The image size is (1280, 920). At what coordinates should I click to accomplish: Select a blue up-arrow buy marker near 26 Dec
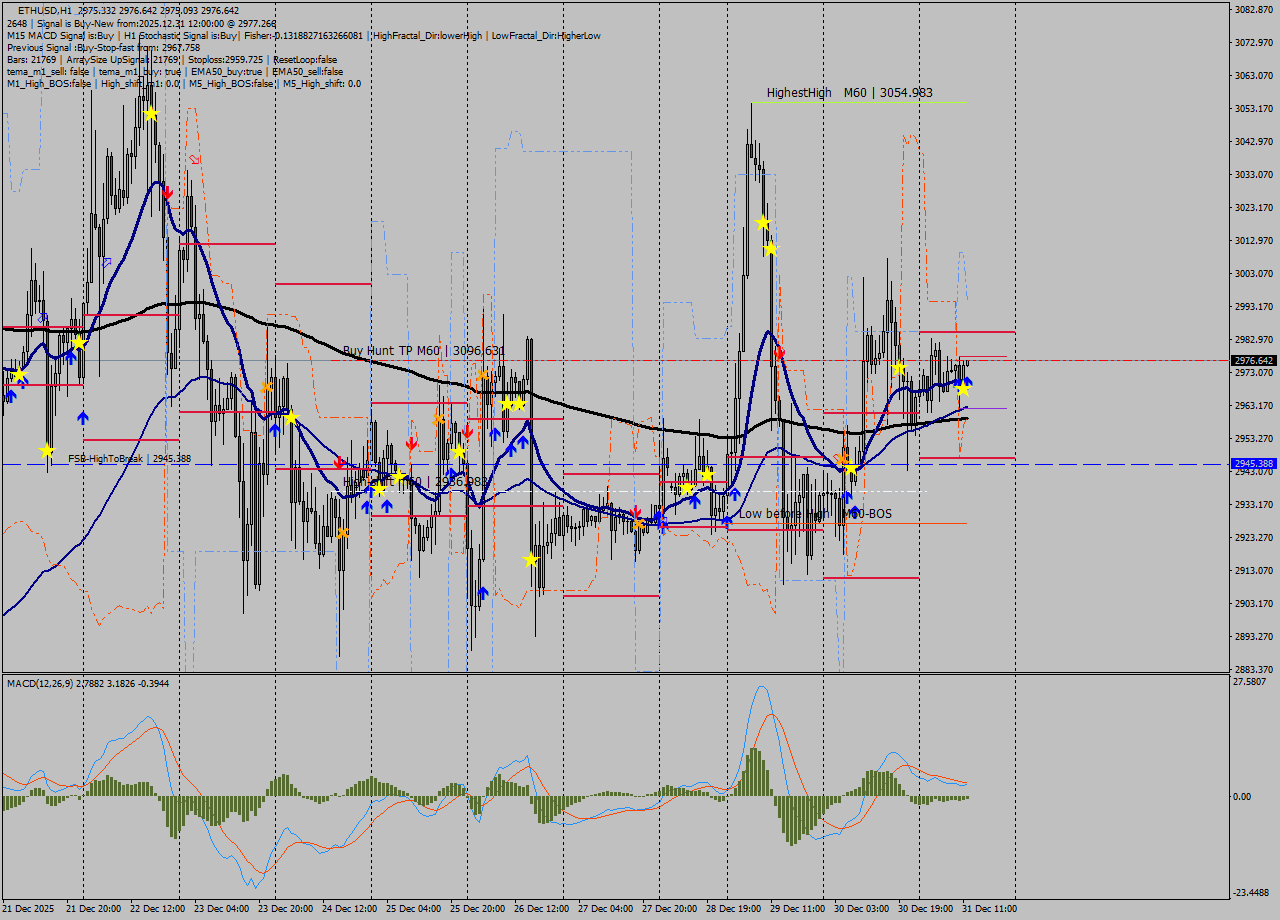pyautogui.click(x=522, y=440)
